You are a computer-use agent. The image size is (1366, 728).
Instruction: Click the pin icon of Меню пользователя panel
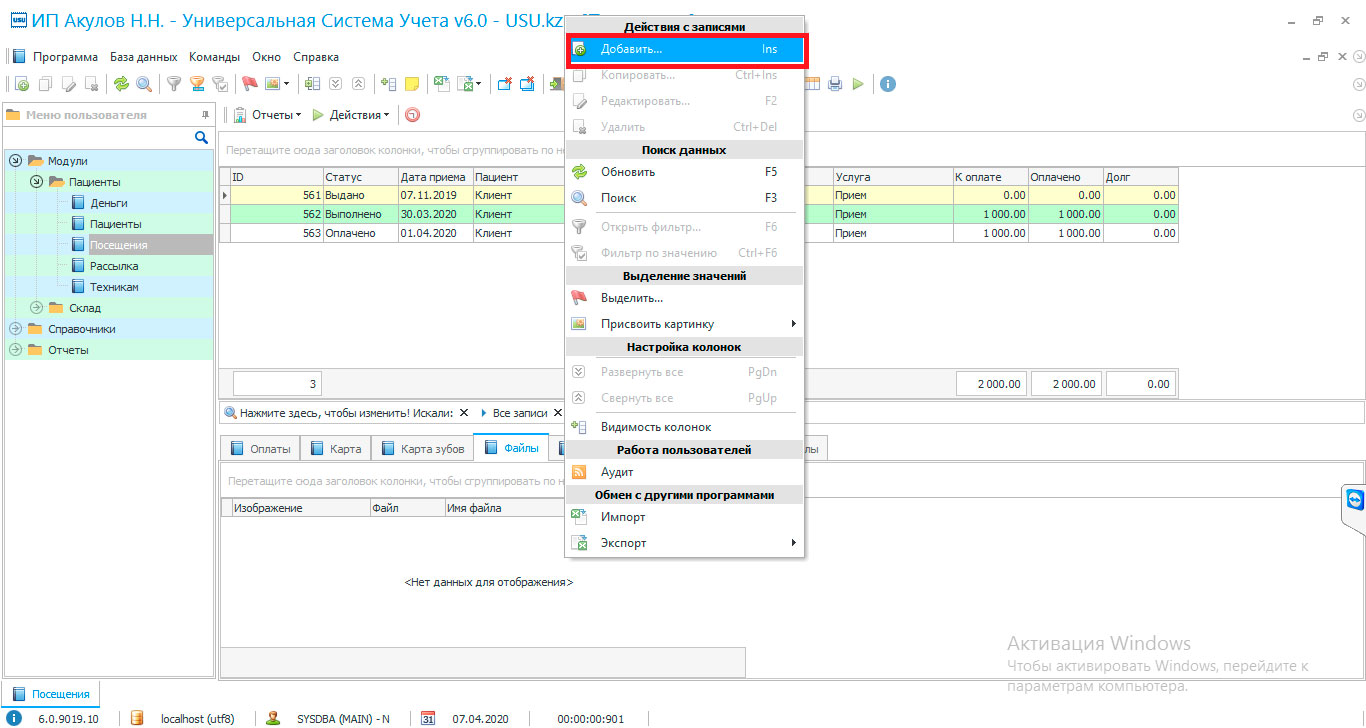pos(205,115)
